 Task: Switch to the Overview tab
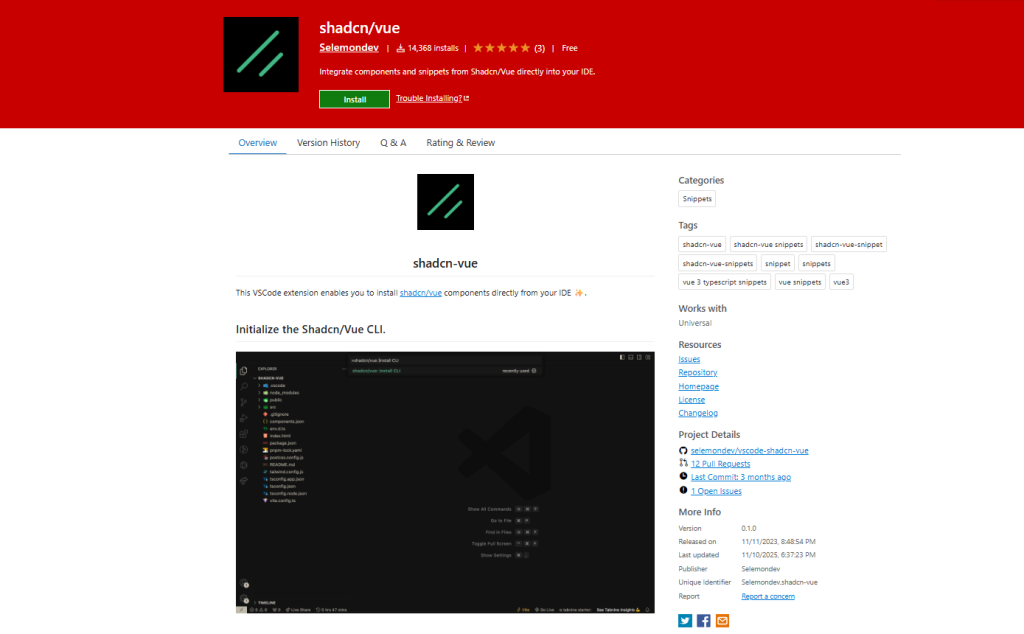(x=257, y=142)
